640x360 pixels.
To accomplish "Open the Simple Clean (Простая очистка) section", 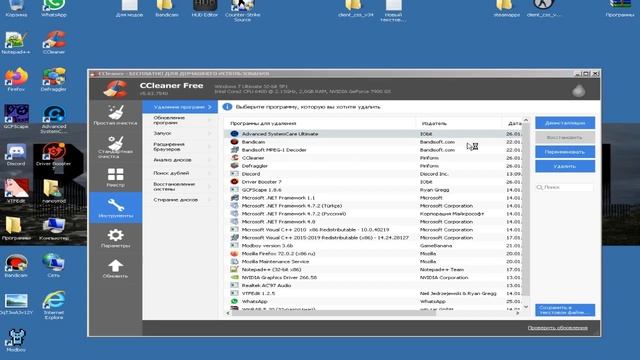I will [116, 115].
